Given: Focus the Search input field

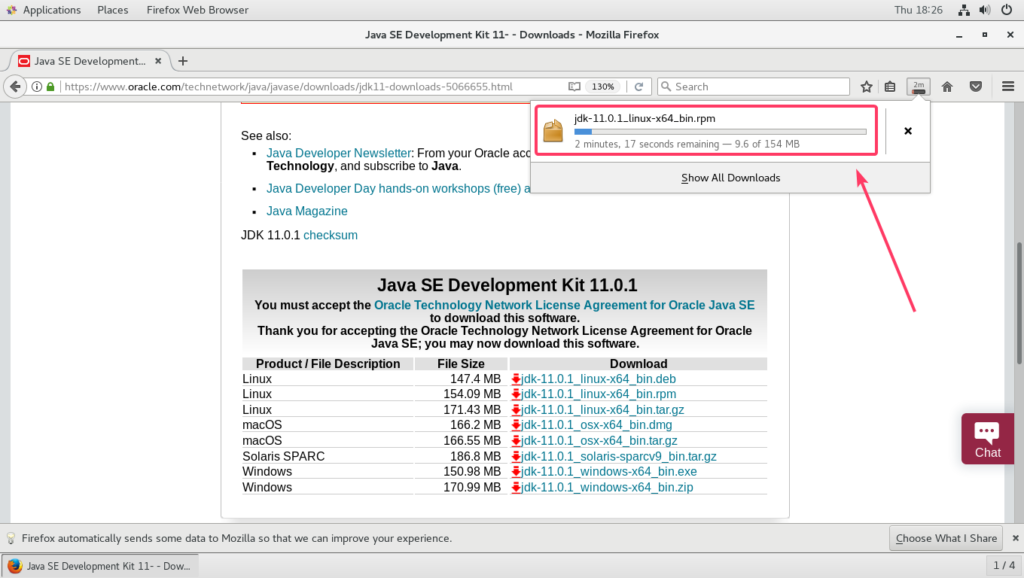Looking at the screenshot, I should [753, 86].
